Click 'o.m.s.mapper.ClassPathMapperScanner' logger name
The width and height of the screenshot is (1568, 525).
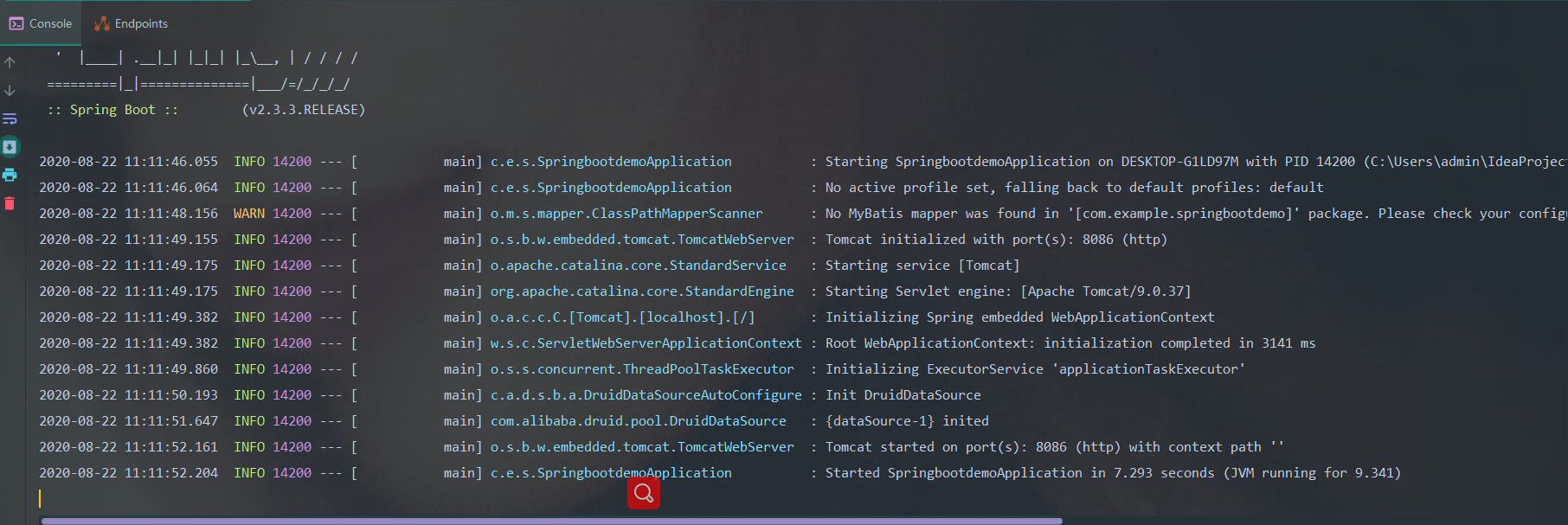click(627, 214)
